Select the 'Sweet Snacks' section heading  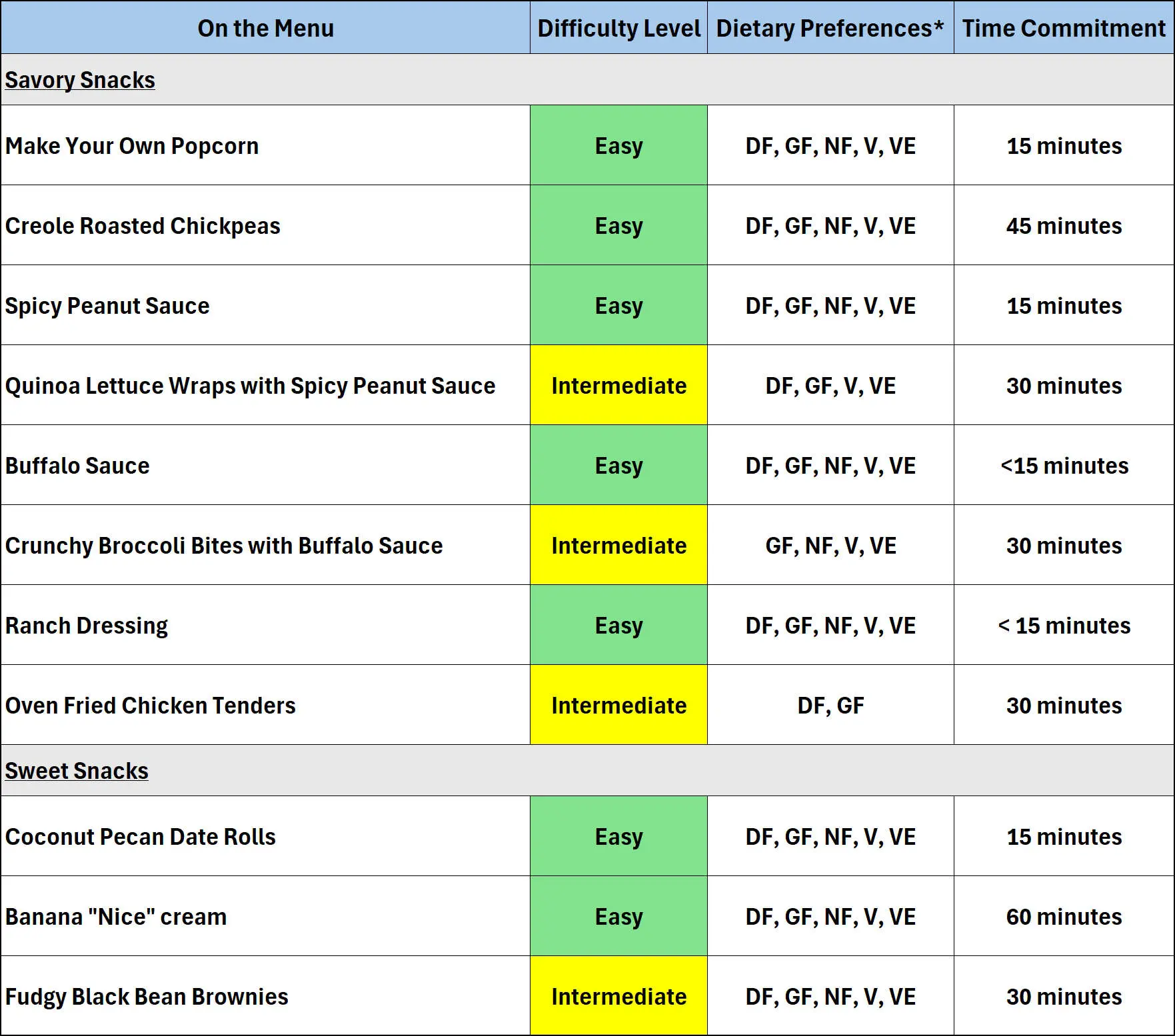(x=77, y=771)
